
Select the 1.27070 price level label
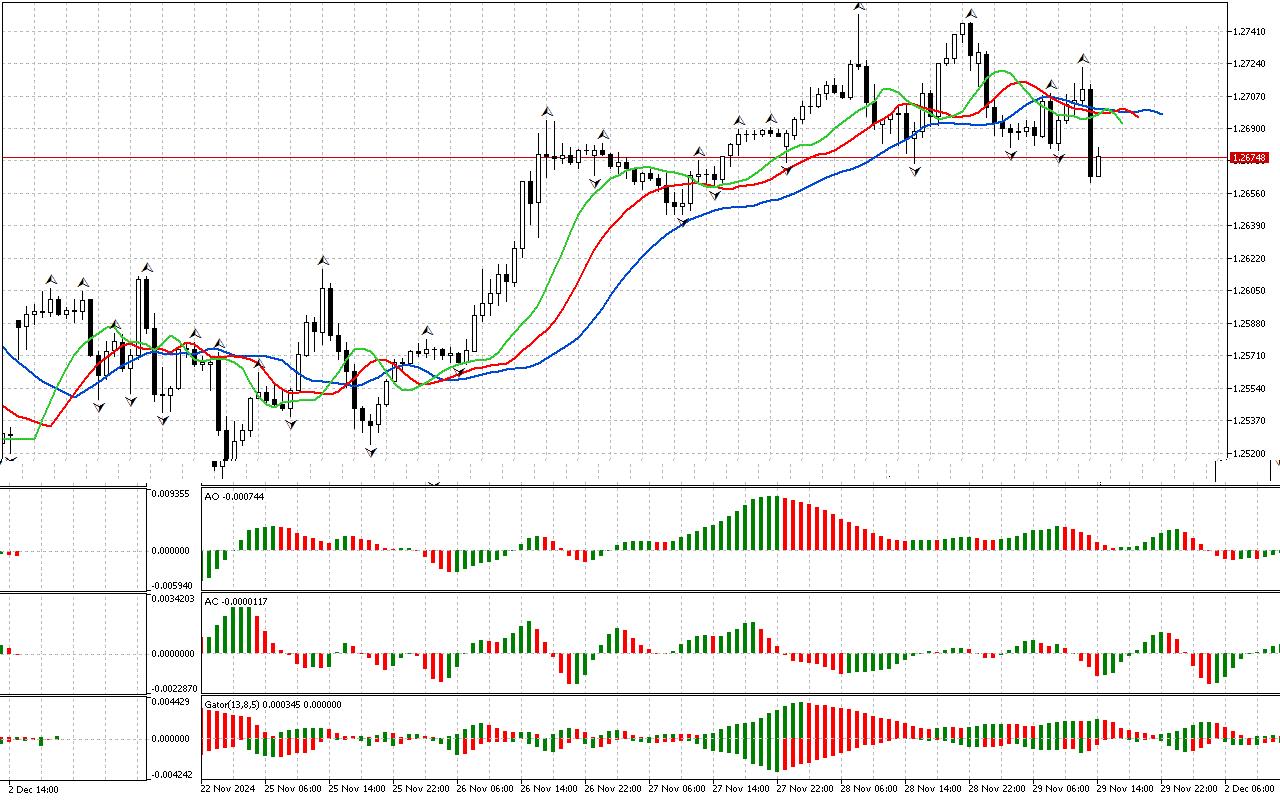coord(1251,97)
